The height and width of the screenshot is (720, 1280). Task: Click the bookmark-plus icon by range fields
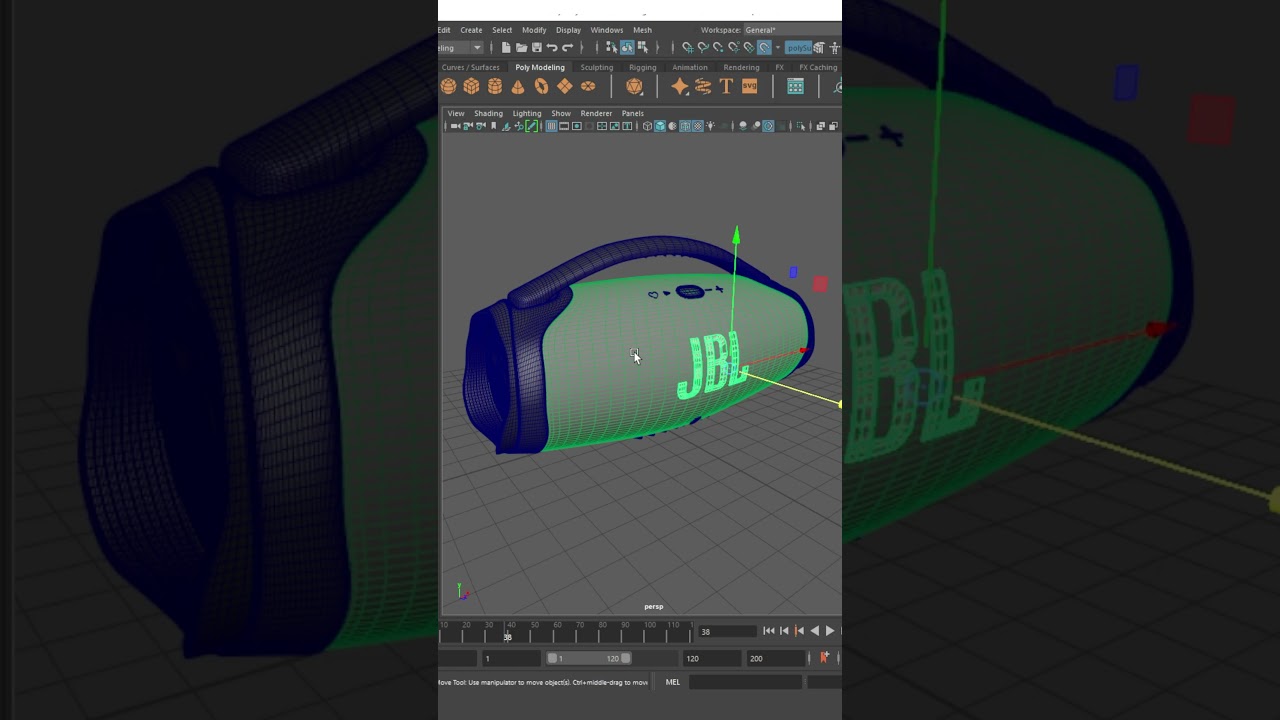pyautogui.click(x=824, y=657)
